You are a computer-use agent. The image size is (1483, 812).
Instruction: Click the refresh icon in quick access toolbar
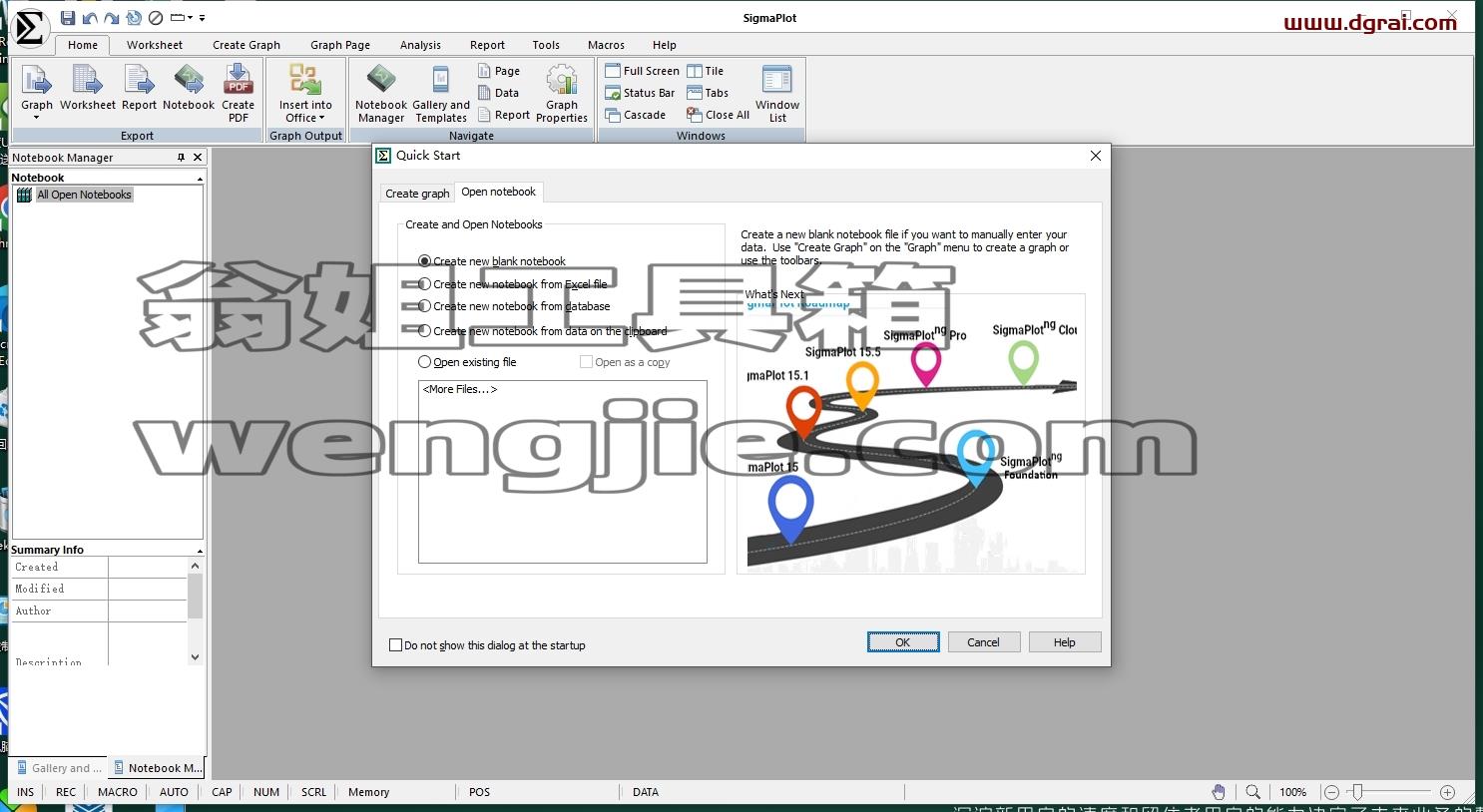[x=134, y=18]
